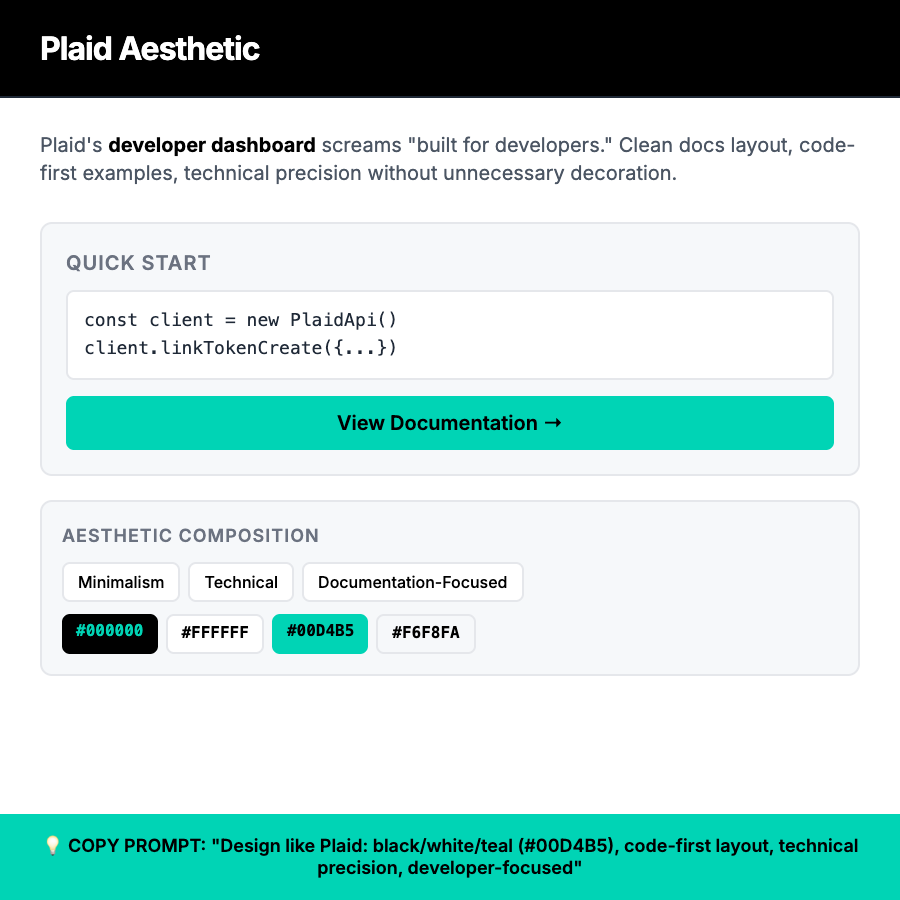Click the teal COPY PROMPT banner
The width and height of the screenshot is (900, 900).
click(449, 856)
